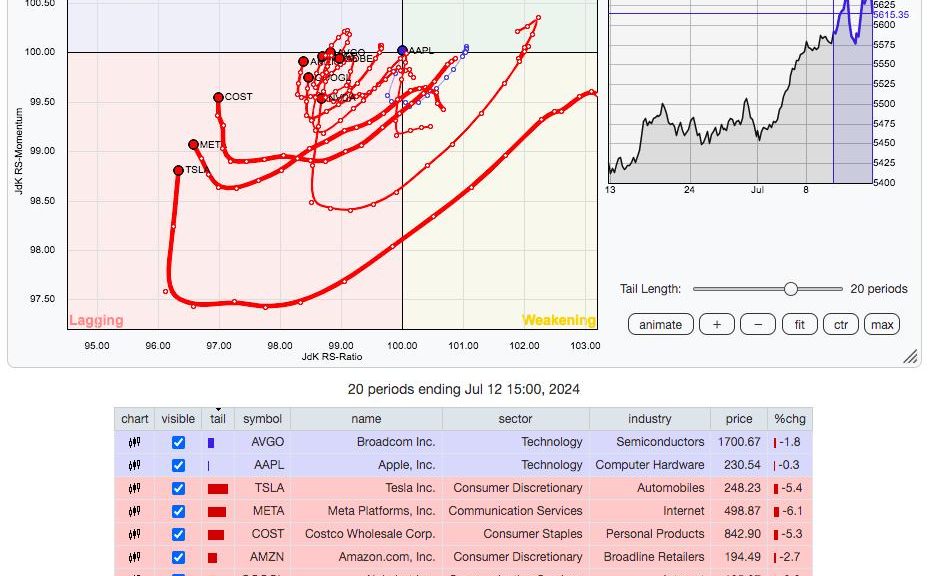Sort the table by the visible column header
The image size is (930, 576).
pyautogui.click(x=178, y=419)
